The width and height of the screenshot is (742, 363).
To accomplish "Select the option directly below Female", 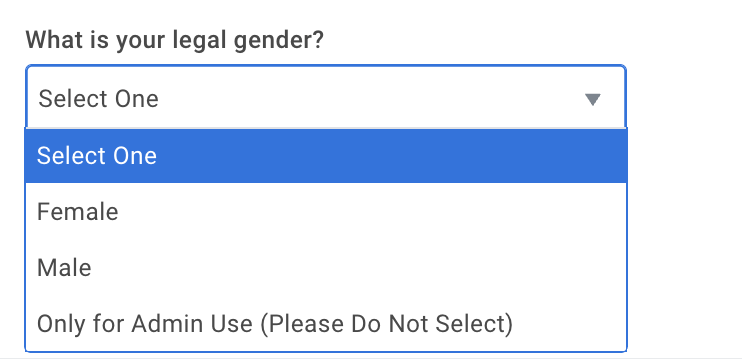I will pos(326,268).
